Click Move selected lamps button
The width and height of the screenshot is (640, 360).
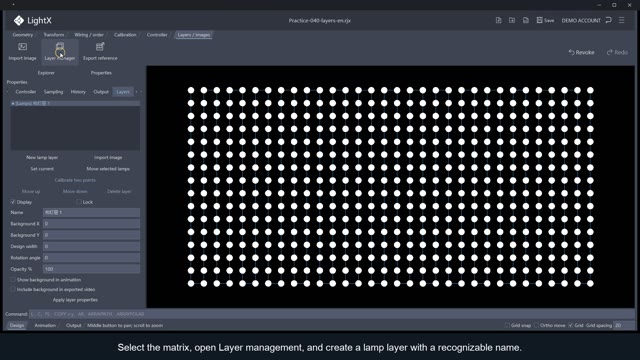click(x=108, y=169)
